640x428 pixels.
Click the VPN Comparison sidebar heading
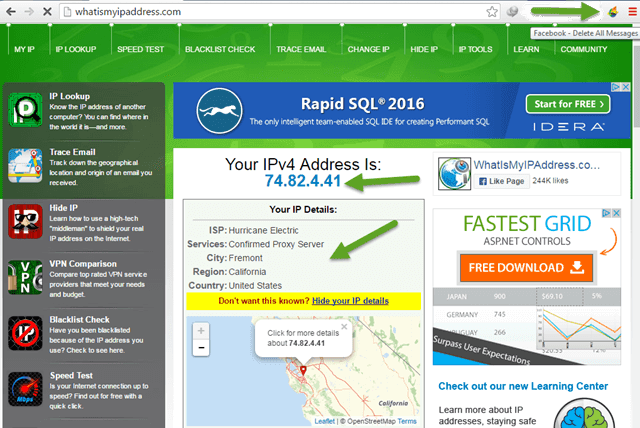[x=83, y=264]
